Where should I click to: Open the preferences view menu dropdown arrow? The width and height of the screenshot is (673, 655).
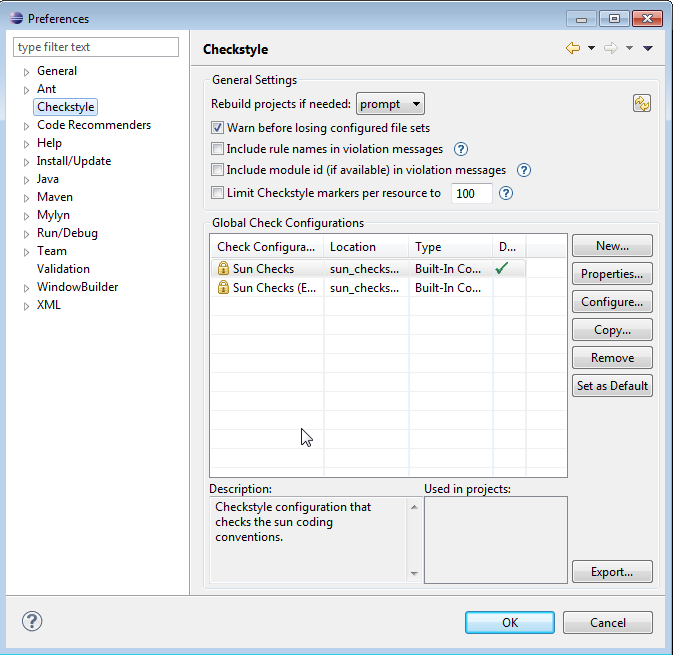[648, 48]
